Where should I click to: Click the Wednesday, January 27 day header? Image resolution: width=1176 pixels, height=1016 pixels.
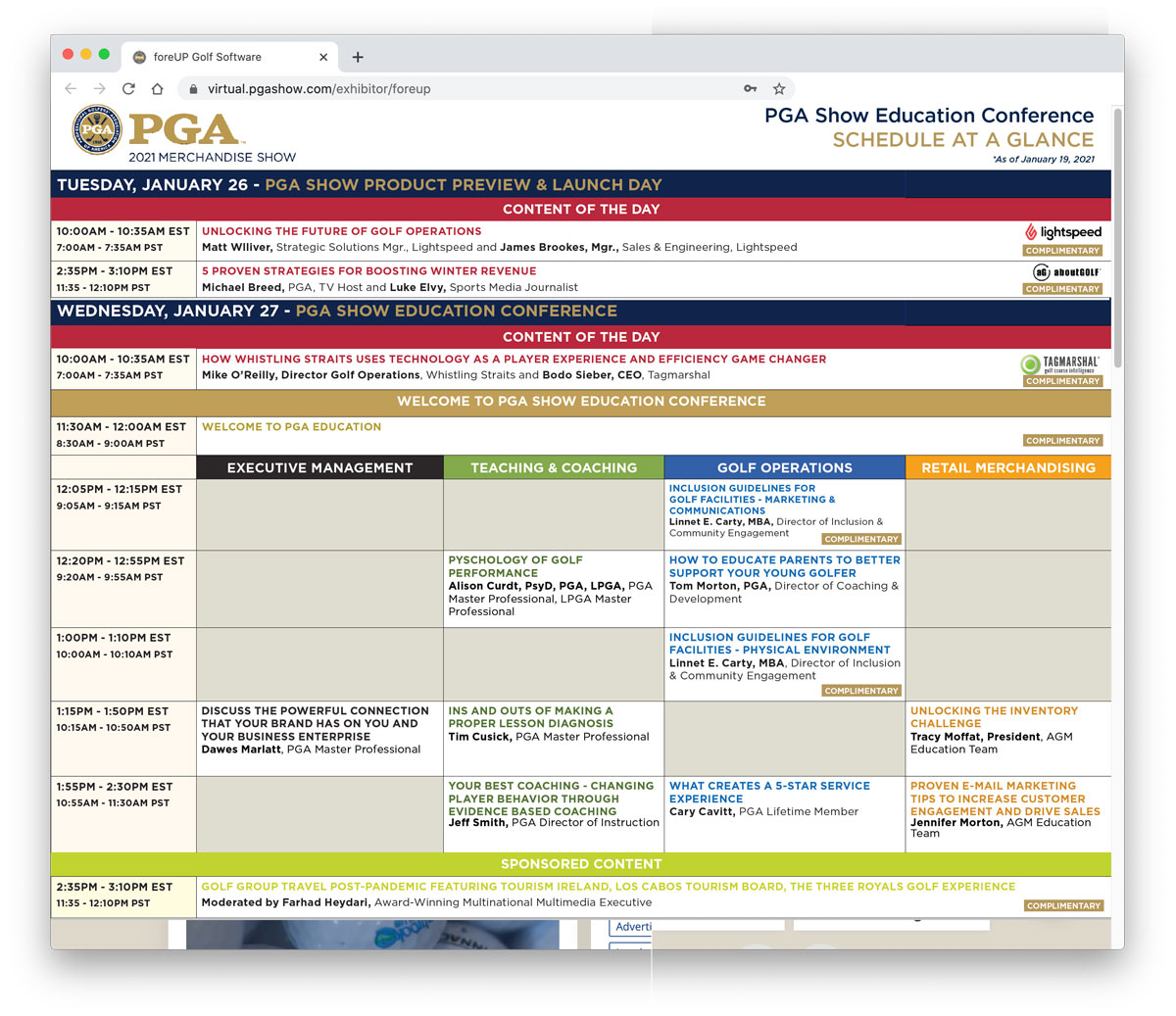(x=580, y=312)
